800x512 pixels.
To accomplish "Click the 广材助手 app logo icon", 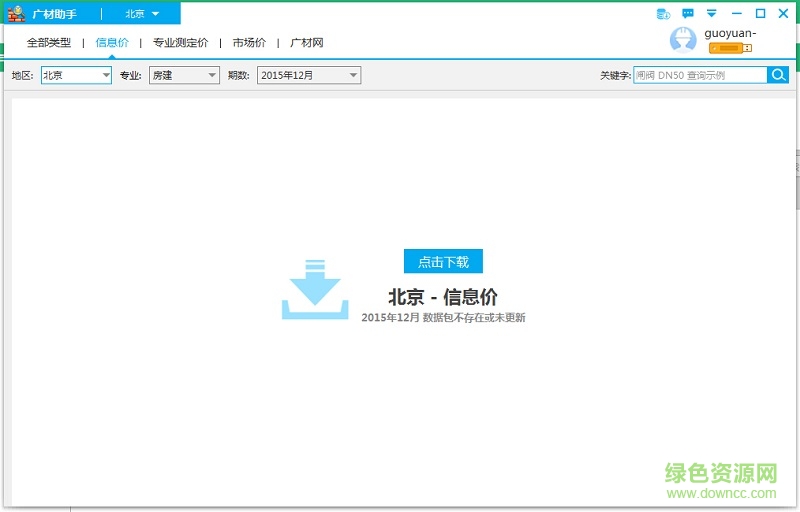I will pos(16,14).
